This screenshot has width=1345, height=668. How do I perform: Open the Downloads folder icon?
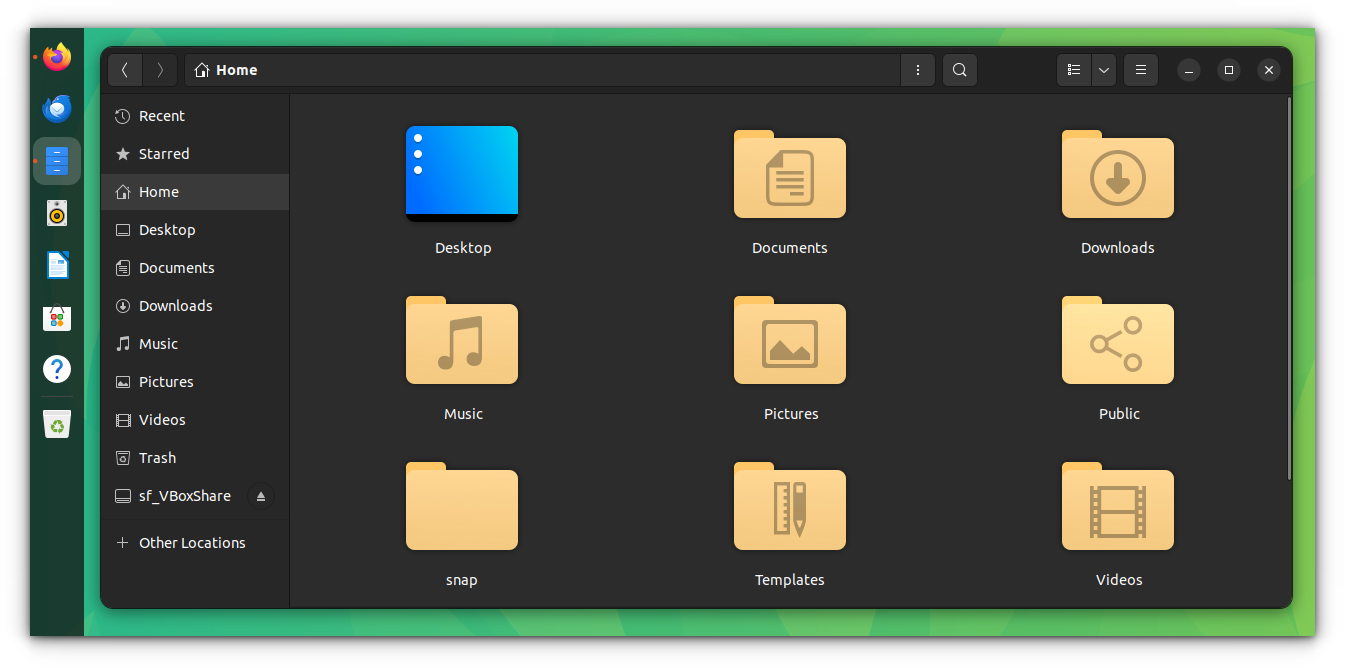[x=1117, y=175]
